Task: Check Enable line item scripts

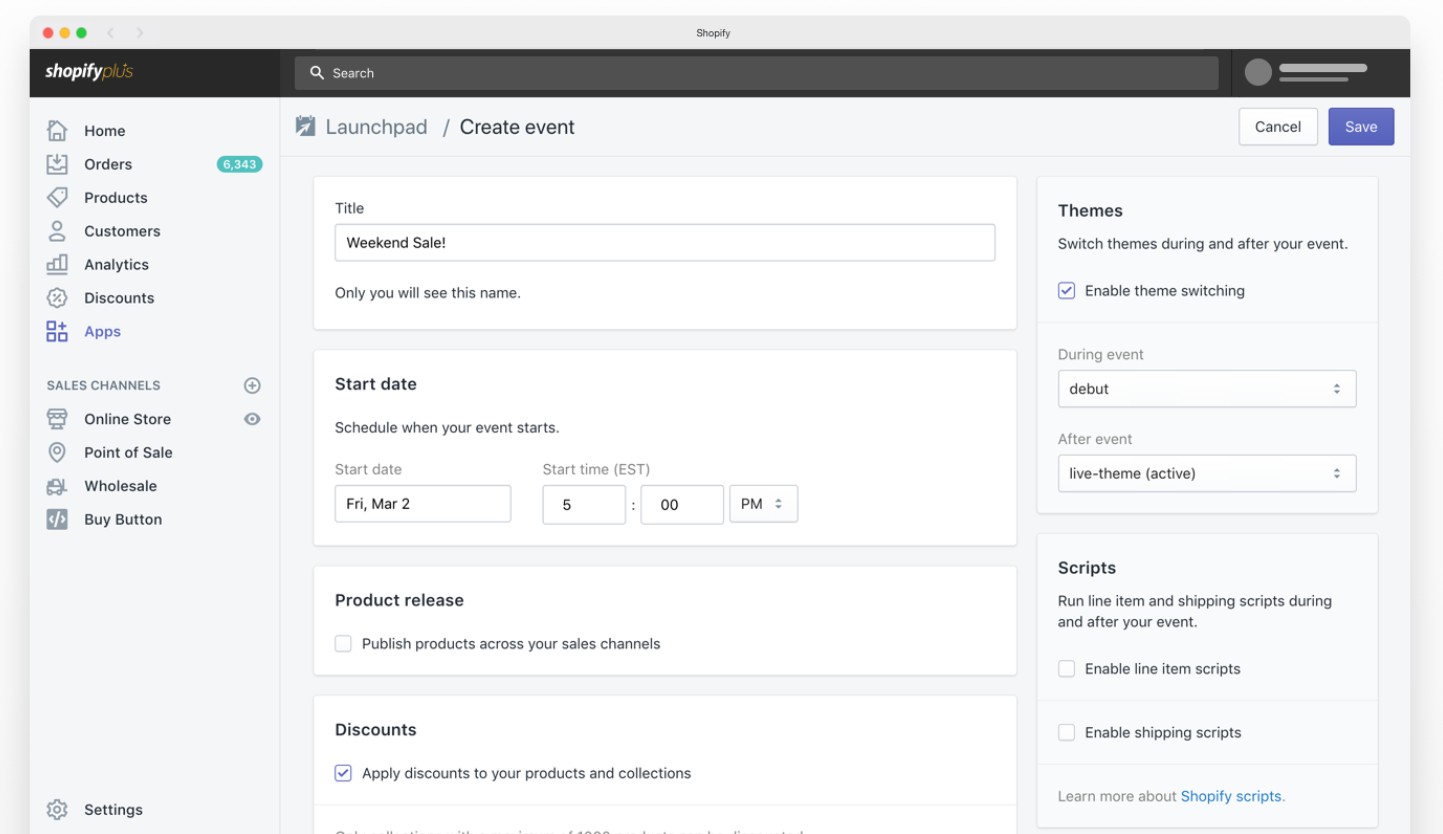Action: click(x=1066, y=669)
